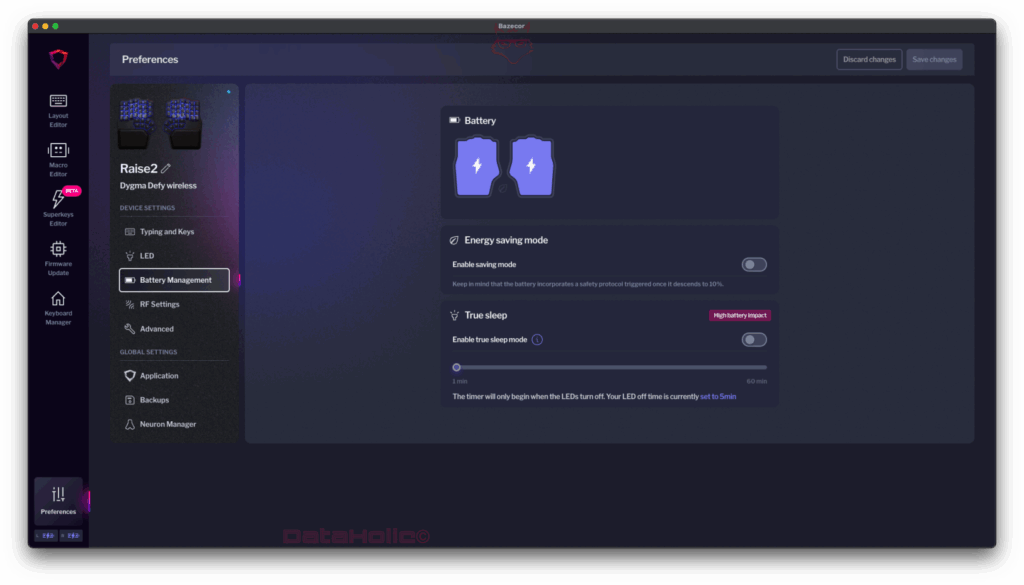Click the Bazecor logo icon
The image size is (1024, 585).
[x=58, y=59]
